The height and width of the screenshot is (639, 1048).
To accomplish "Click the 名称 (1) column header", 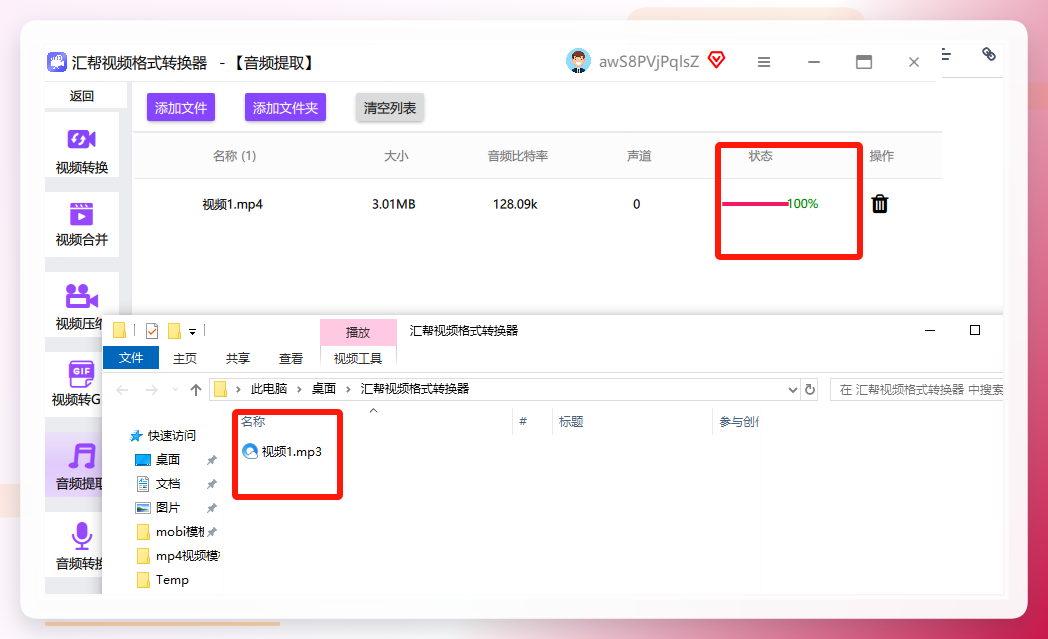I will point(235,156).
